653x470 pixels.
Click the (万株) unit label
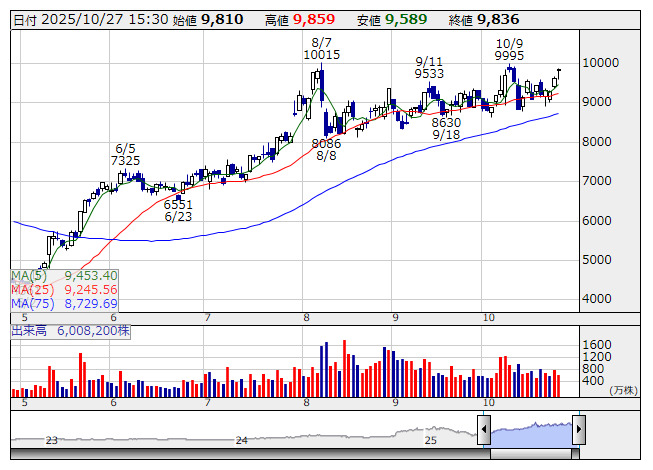[x=623, y=390]
